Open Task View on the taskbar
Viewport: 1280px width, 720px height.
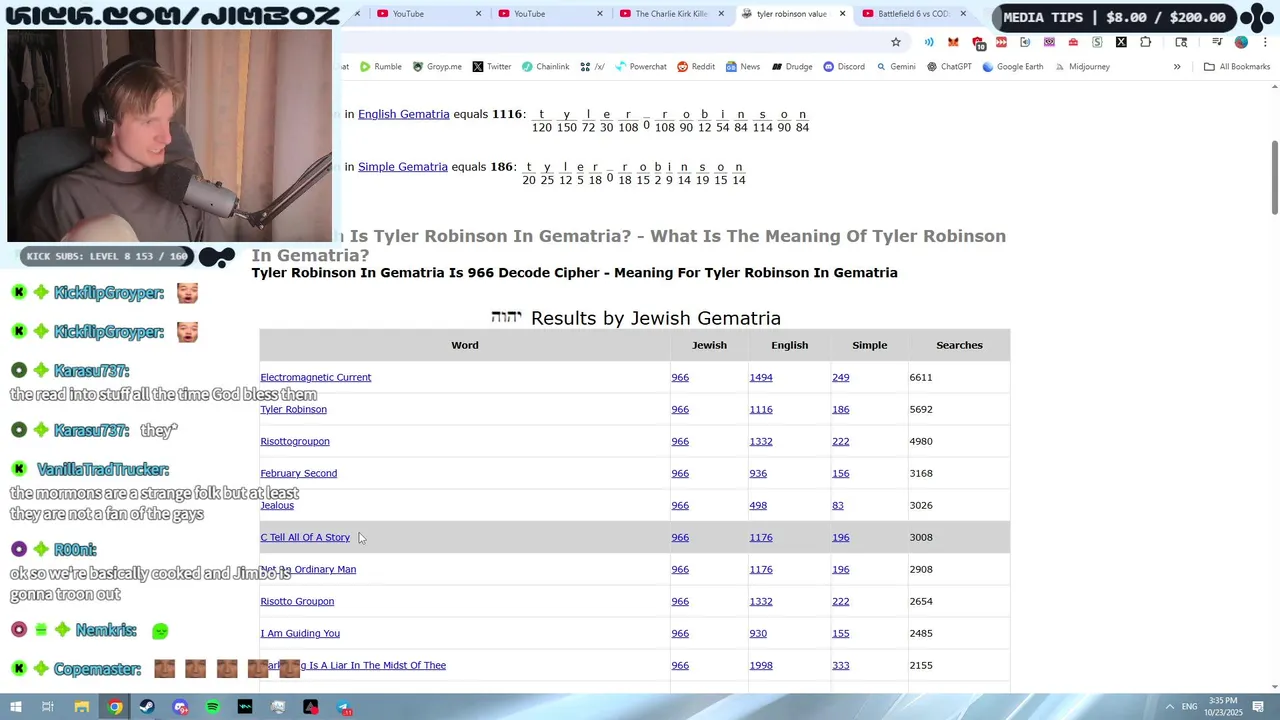pos(47,707)
